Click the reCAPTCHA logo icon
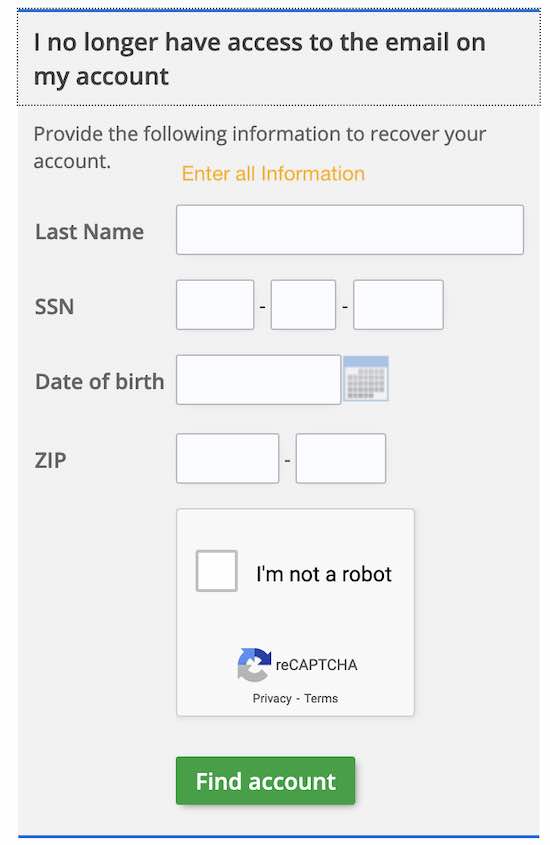 tap(254, 664)
